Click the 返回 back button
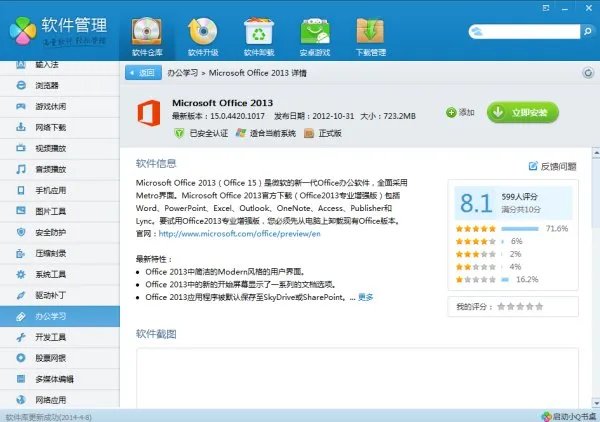Screen dimensions: 600x422 143,73
